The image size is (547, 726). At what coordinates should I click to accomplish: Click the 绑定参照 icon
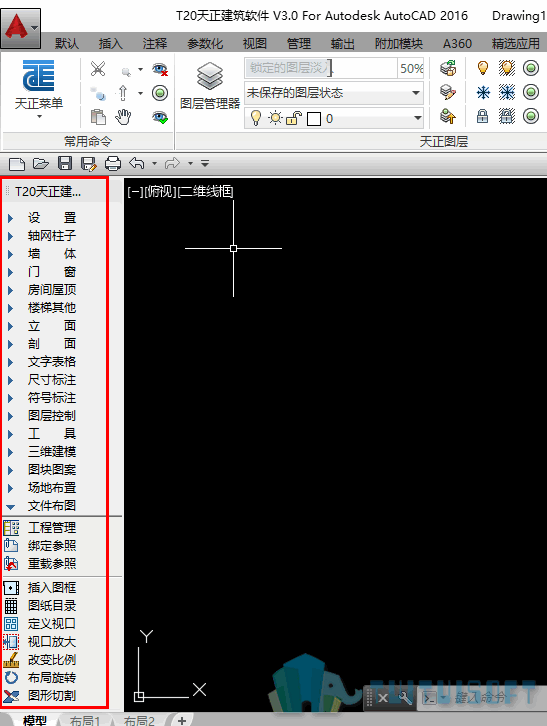[11, 546]
